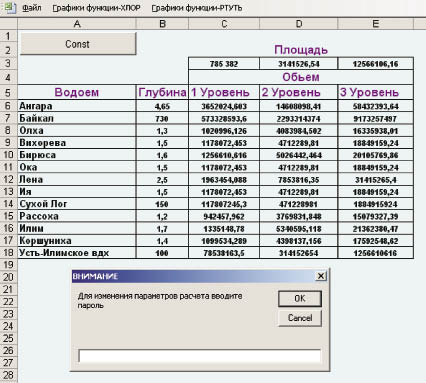426x383 pixels.
Task: Select the Ока cell
Action: (77, 167)
